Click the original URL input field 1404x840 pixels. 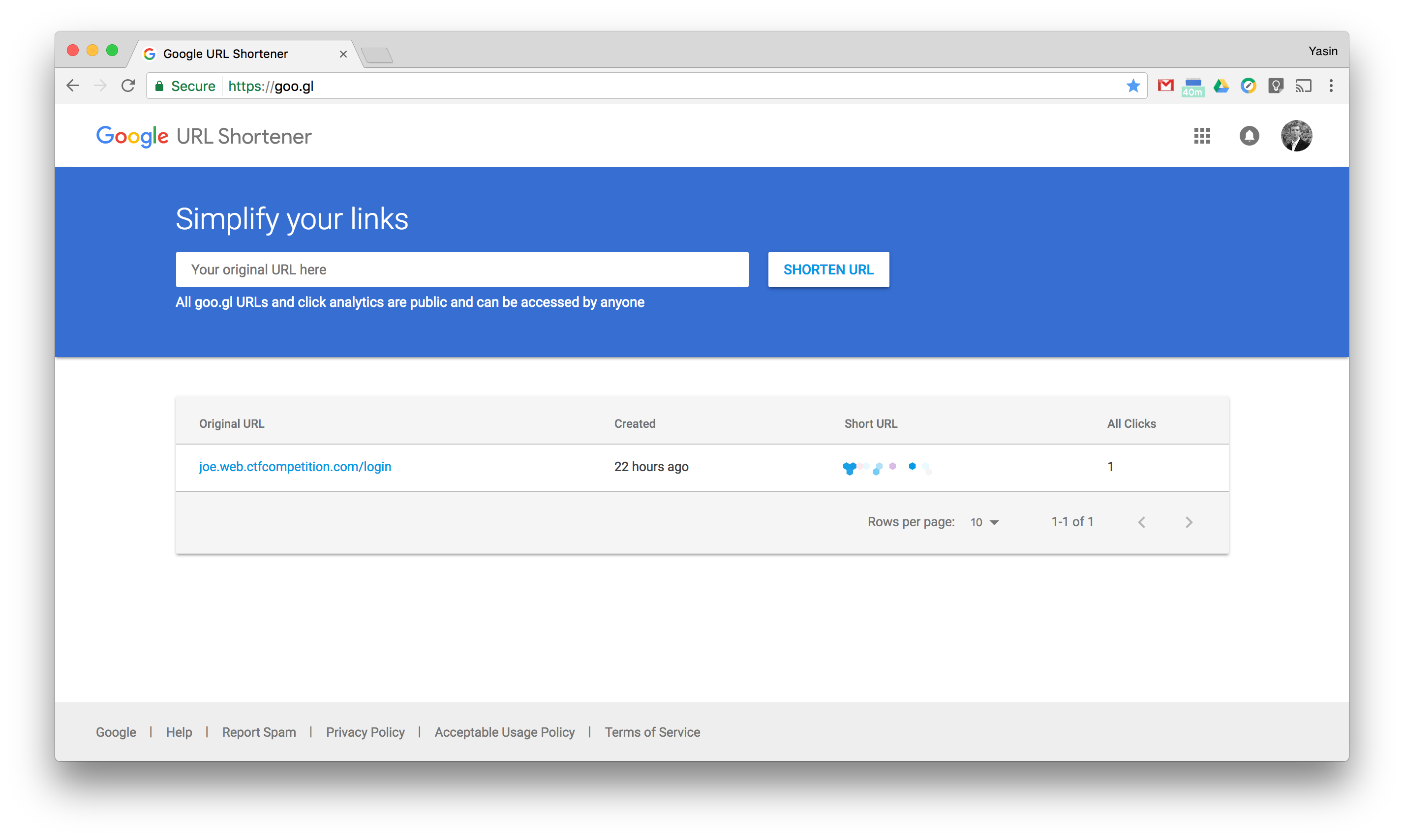462,270
